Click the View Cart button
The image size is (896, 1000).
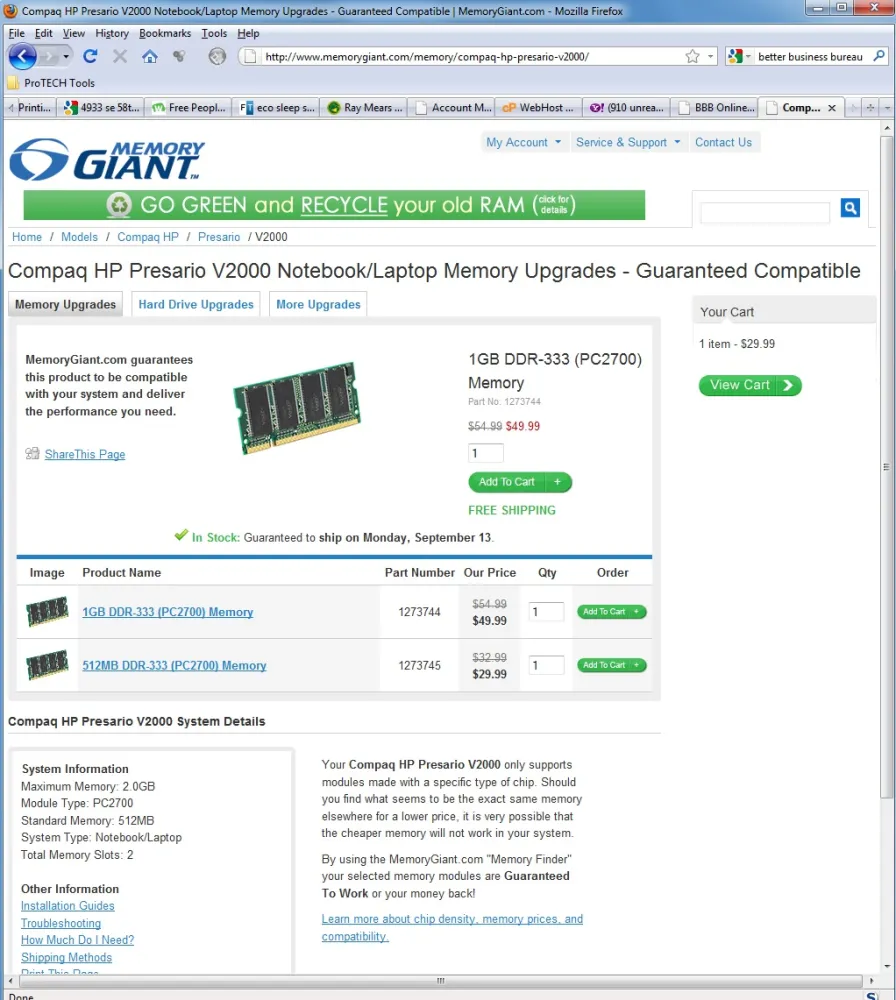[750, 385]
